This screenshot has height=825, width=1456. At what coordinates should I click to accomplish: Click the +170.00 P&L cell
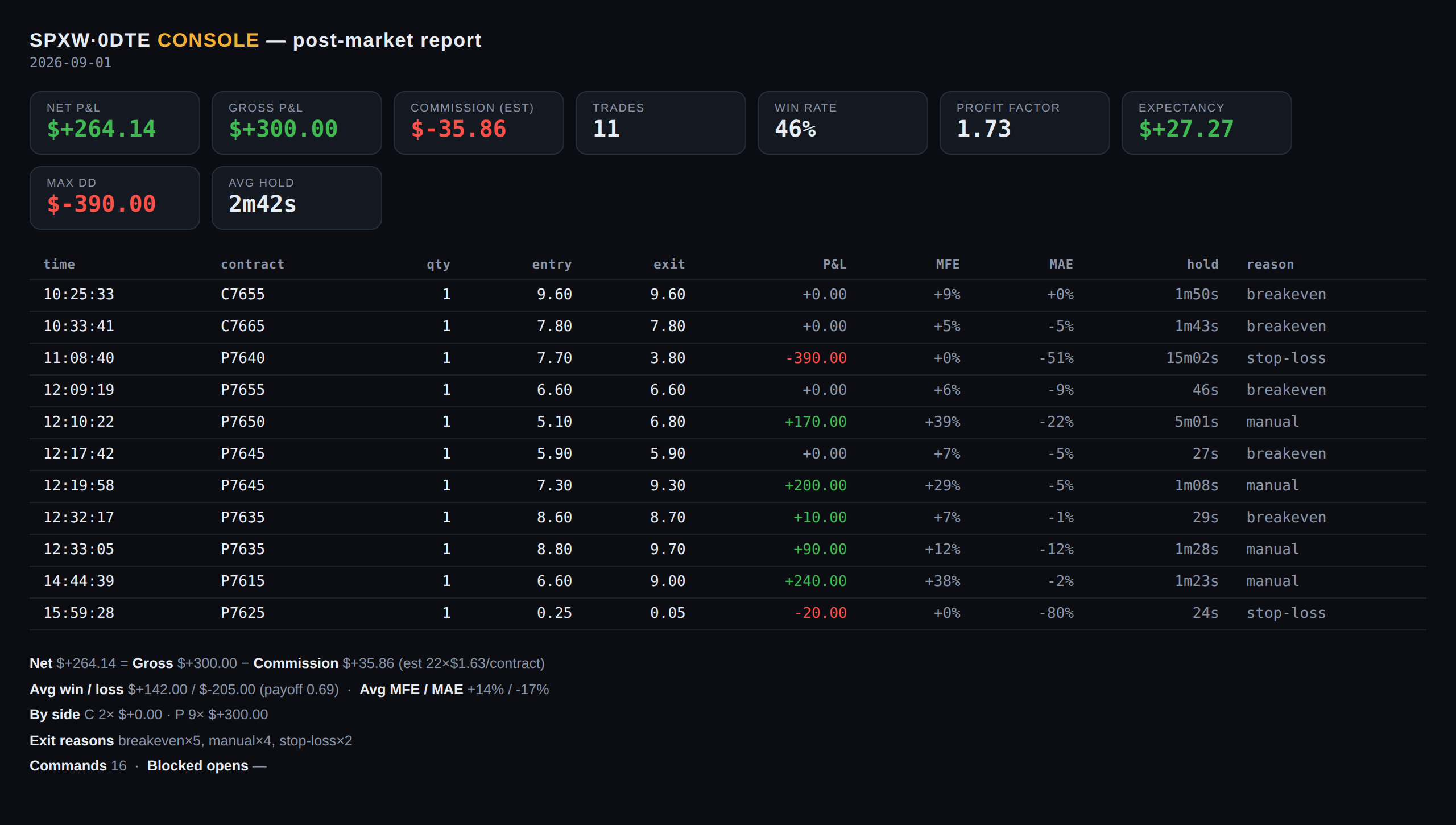click(816, 422)
